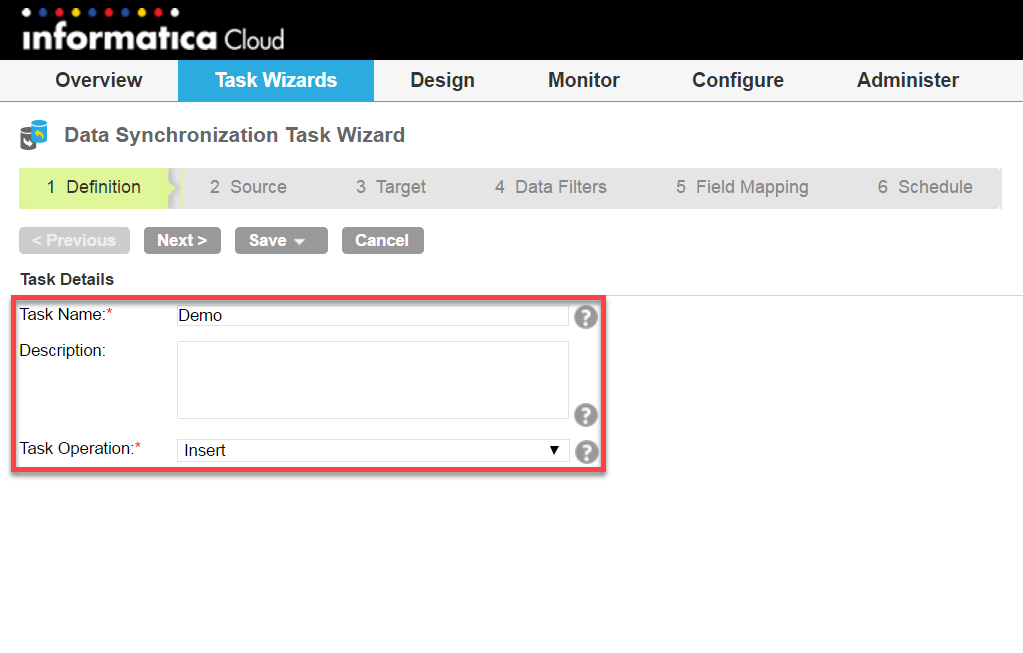Go to step 4 Data Filters

(551, 187)
